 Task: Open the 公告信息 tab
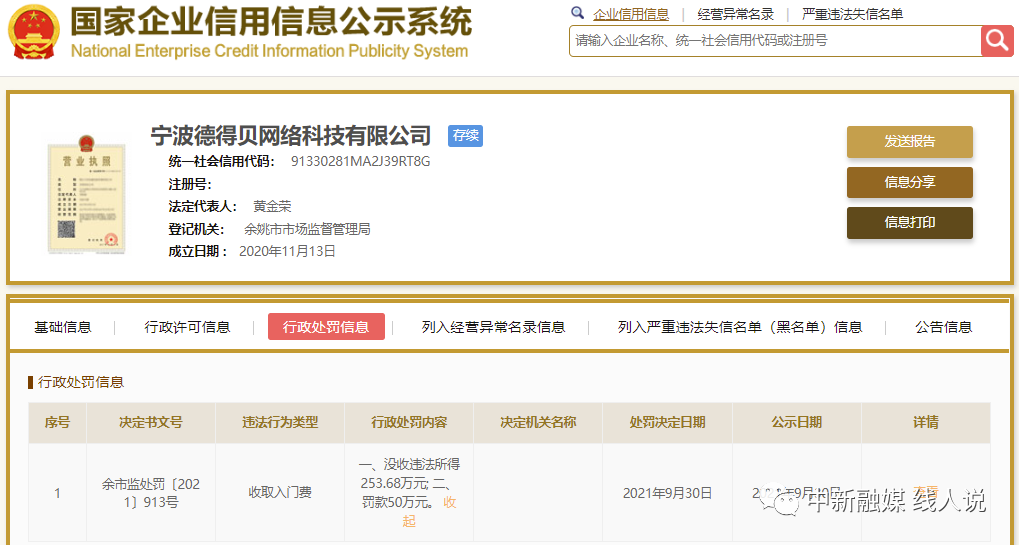944,327
